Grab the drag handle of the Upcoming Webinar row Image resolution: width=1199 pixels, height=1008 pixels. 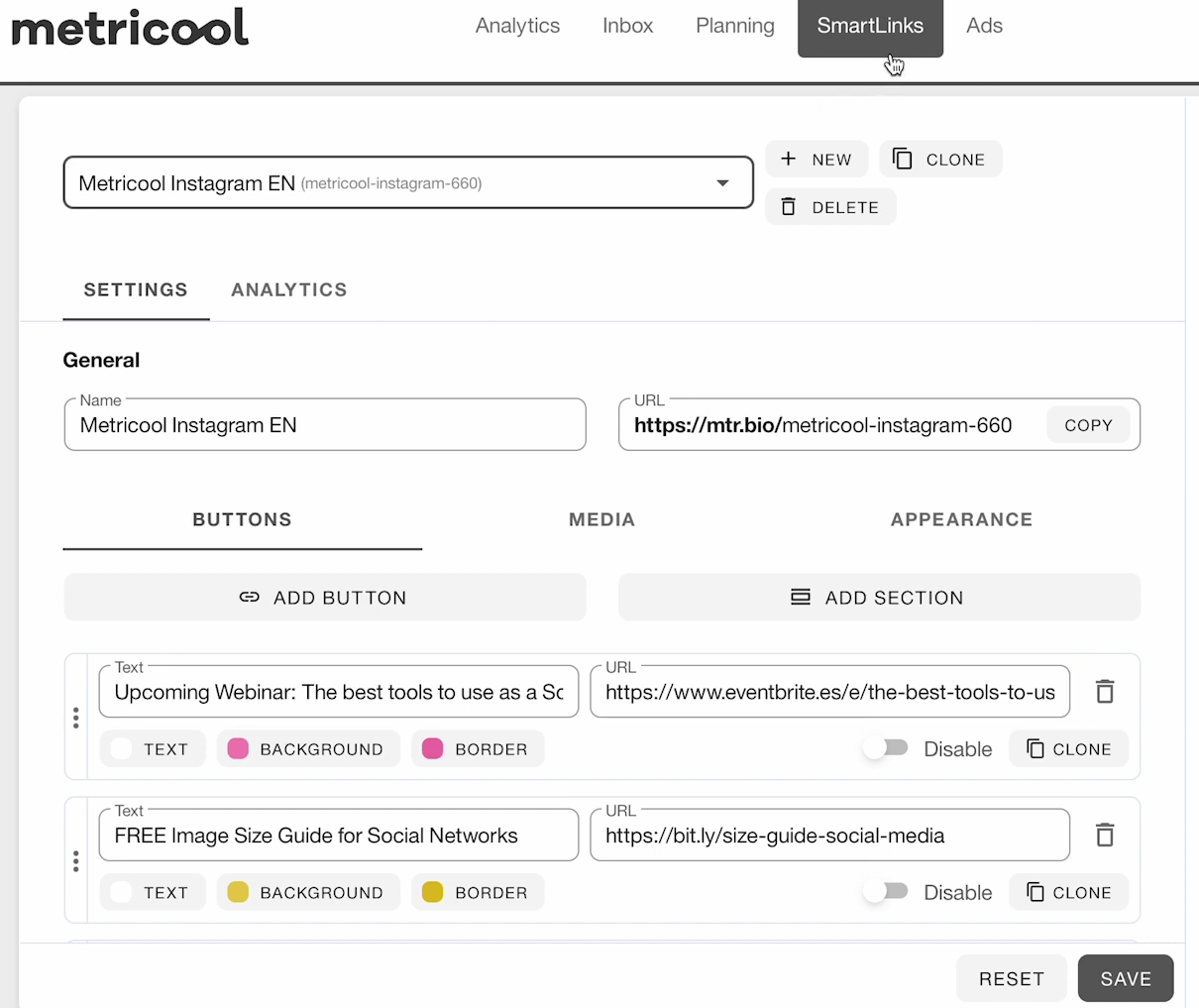tap(76, 718)
